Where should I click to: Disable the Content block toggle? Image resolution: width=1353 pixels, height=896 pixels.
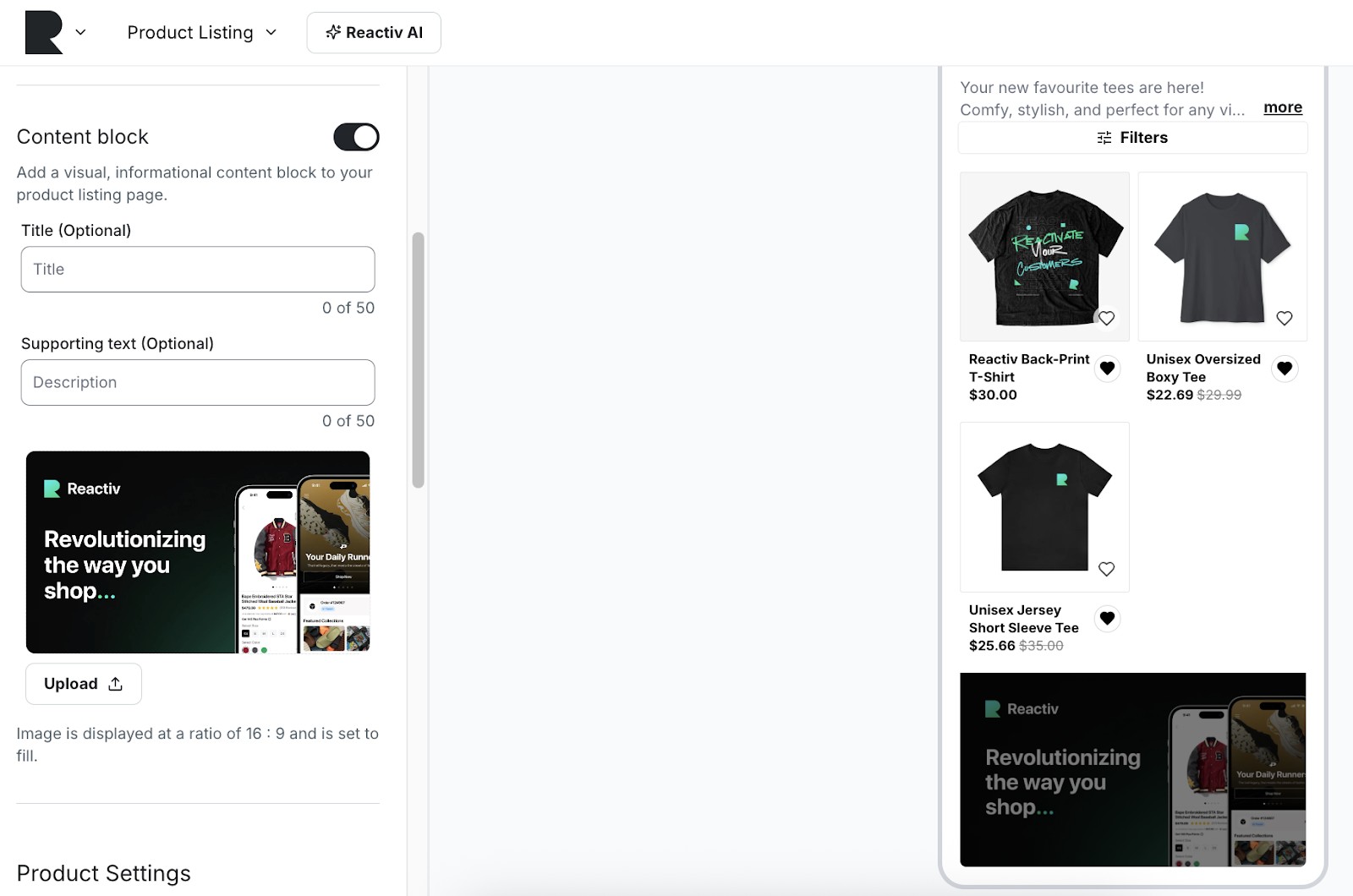click(356, 137)
